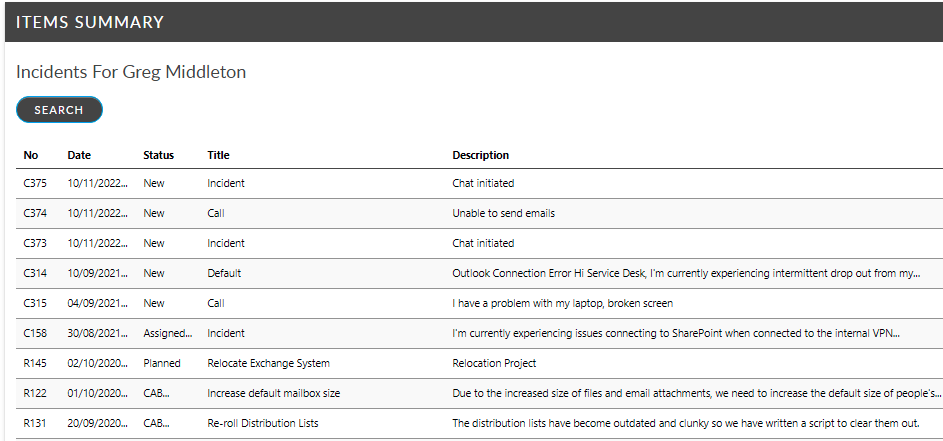Click the Planned status of R145

[x=162, y=364]
